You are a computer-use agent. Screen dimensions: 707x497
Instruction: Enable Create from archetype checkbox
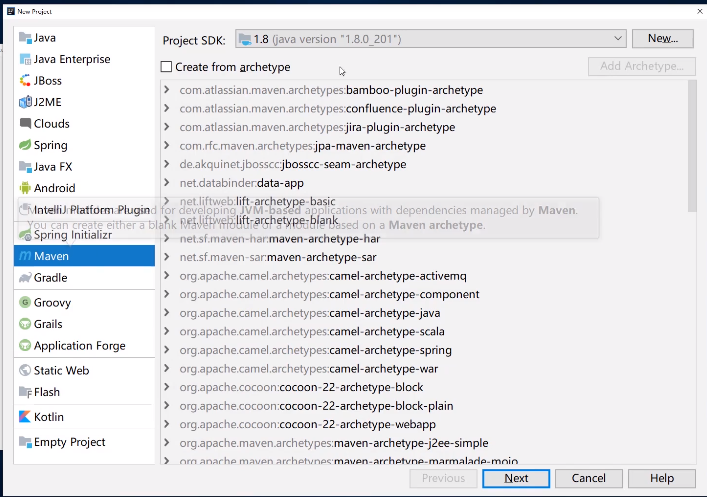click(167, 67)
